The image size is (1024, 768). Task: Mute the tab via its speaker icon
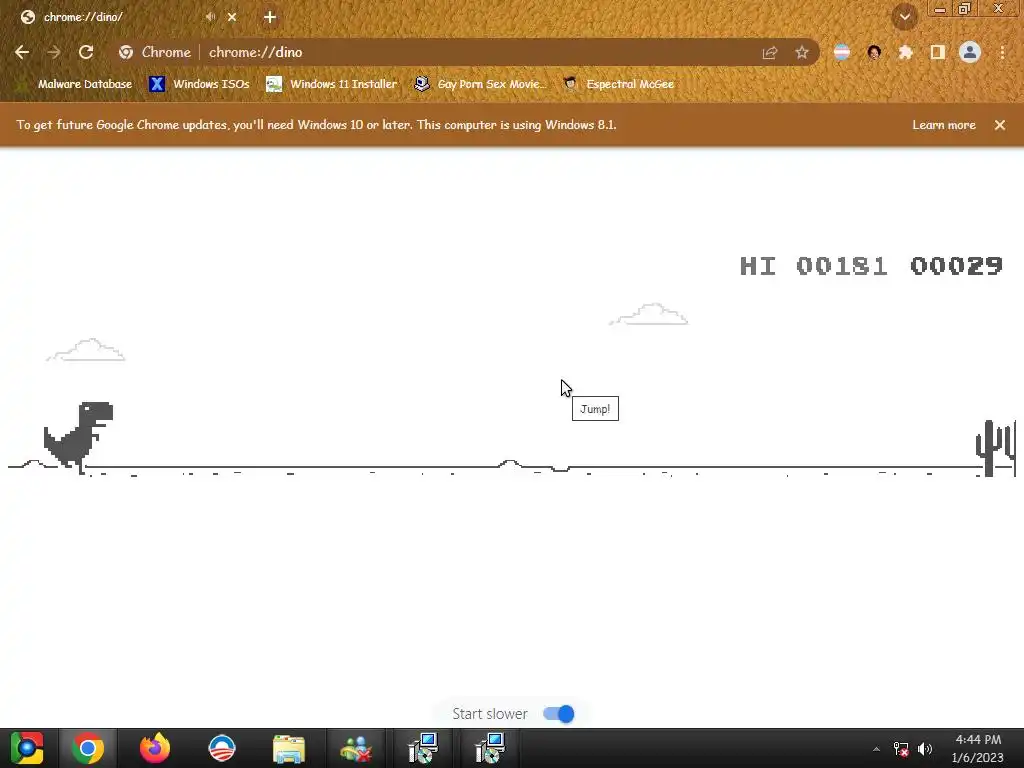tap(210, 17)
